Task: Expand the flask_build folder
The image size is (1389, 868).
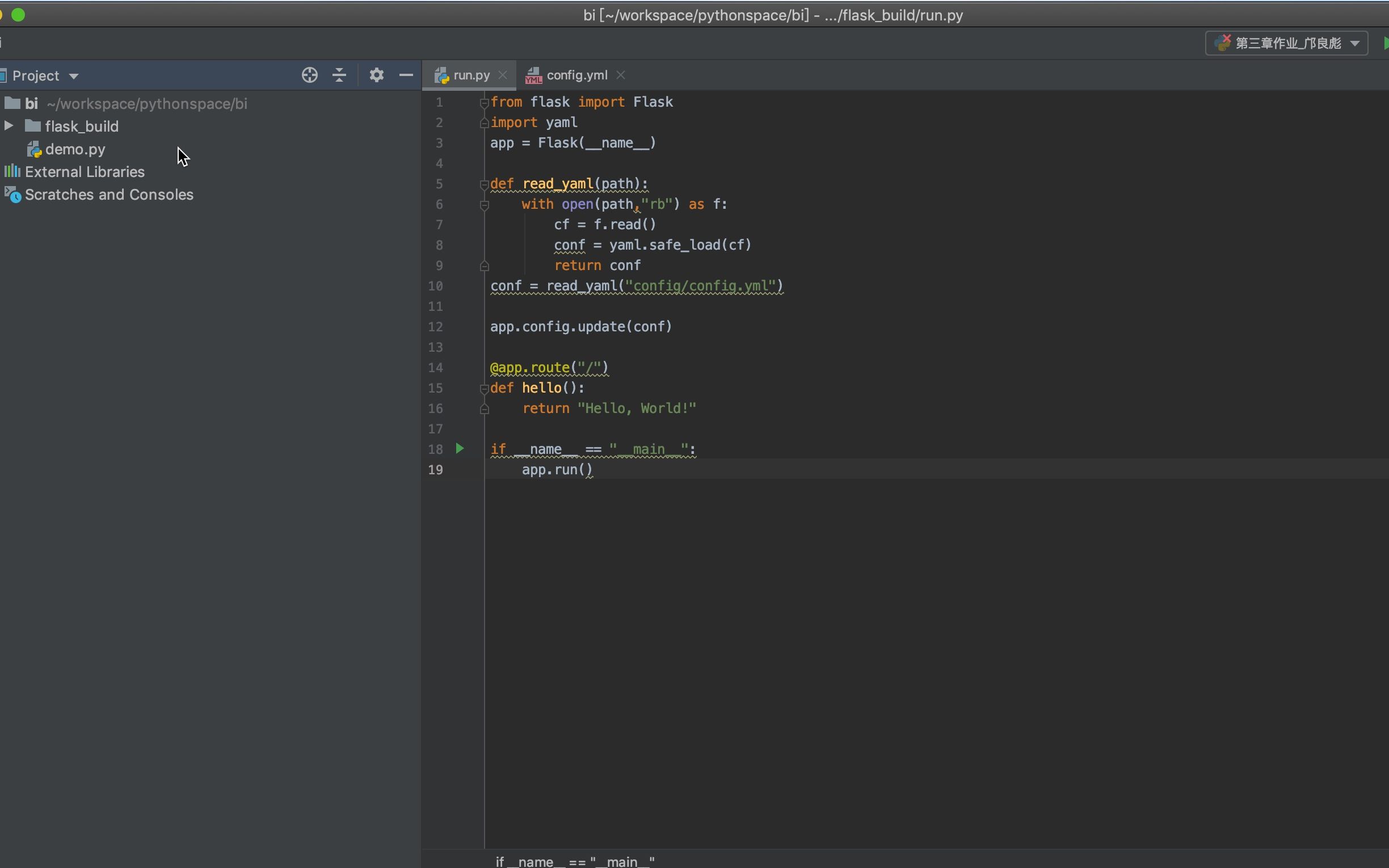Action: [x=9, y=126]
